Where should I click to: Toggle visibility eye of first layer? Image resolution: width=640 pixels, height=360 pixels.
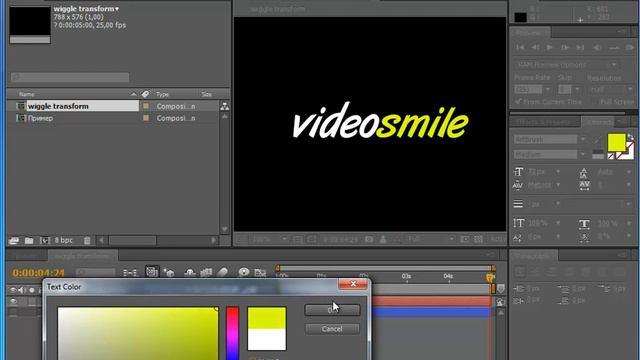(x=13, y=302)
